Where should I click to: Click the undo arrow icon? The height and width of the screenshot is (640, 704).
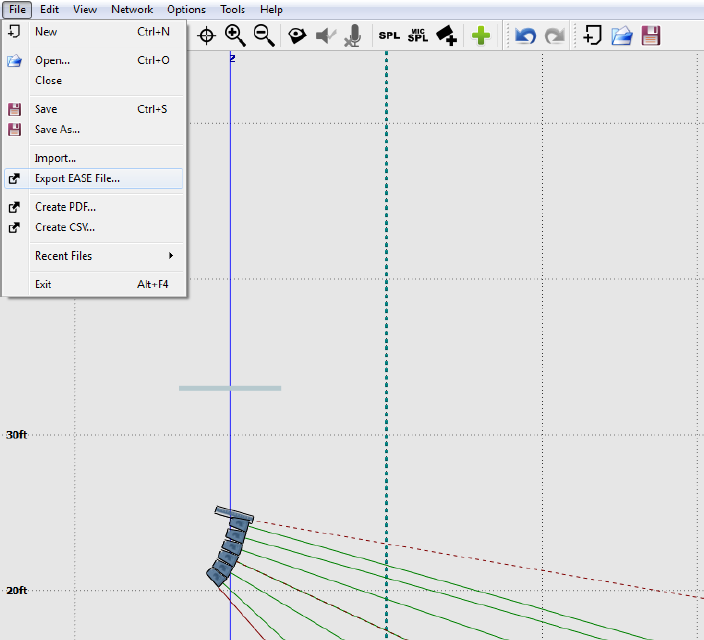(x=525, y=36)
